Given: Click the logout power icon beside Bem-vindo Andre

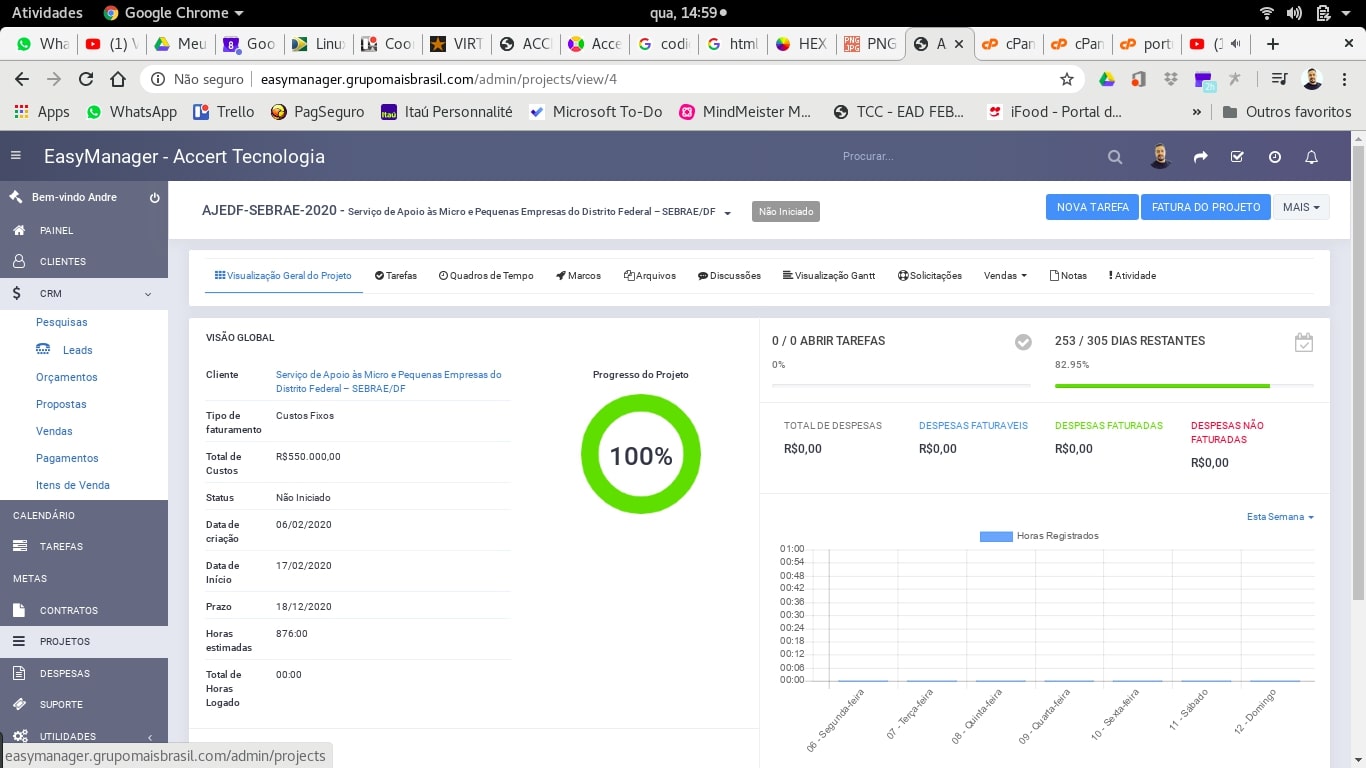Looking at the screenshot, I should click(155, 198).
